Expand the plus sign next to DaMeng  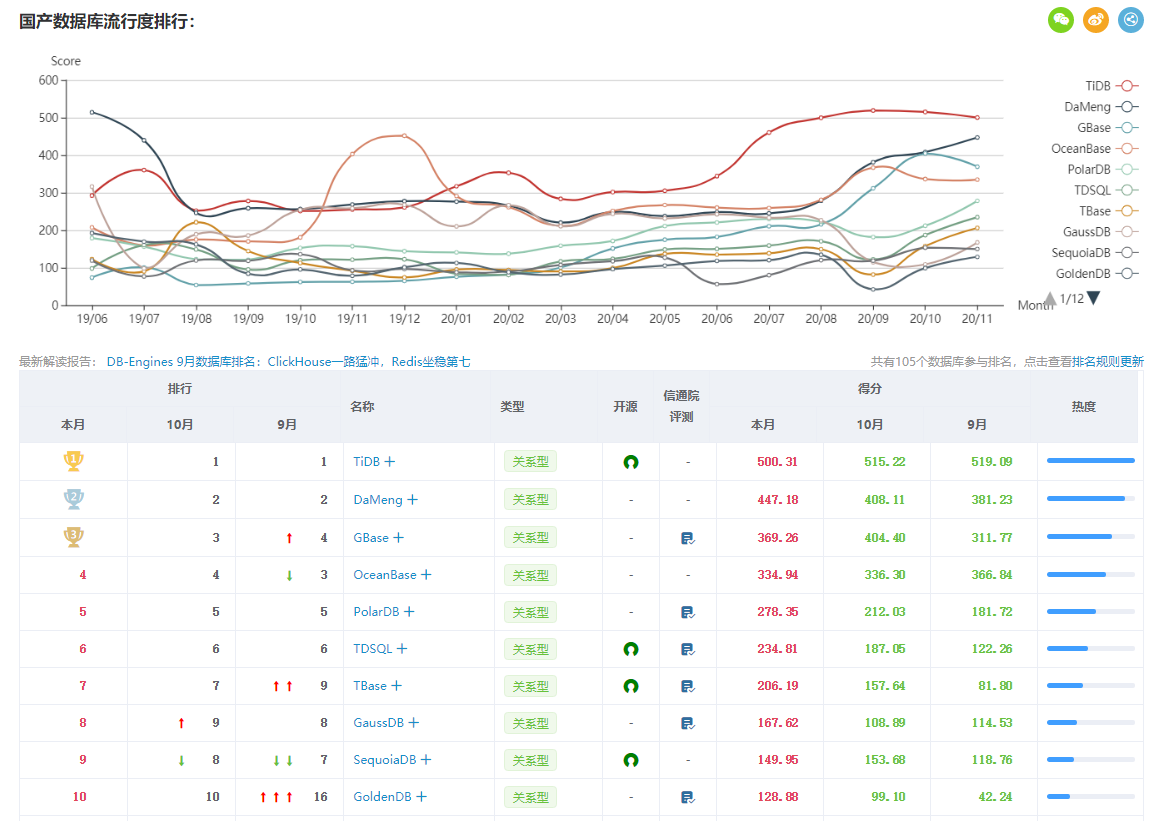[412, 500]
